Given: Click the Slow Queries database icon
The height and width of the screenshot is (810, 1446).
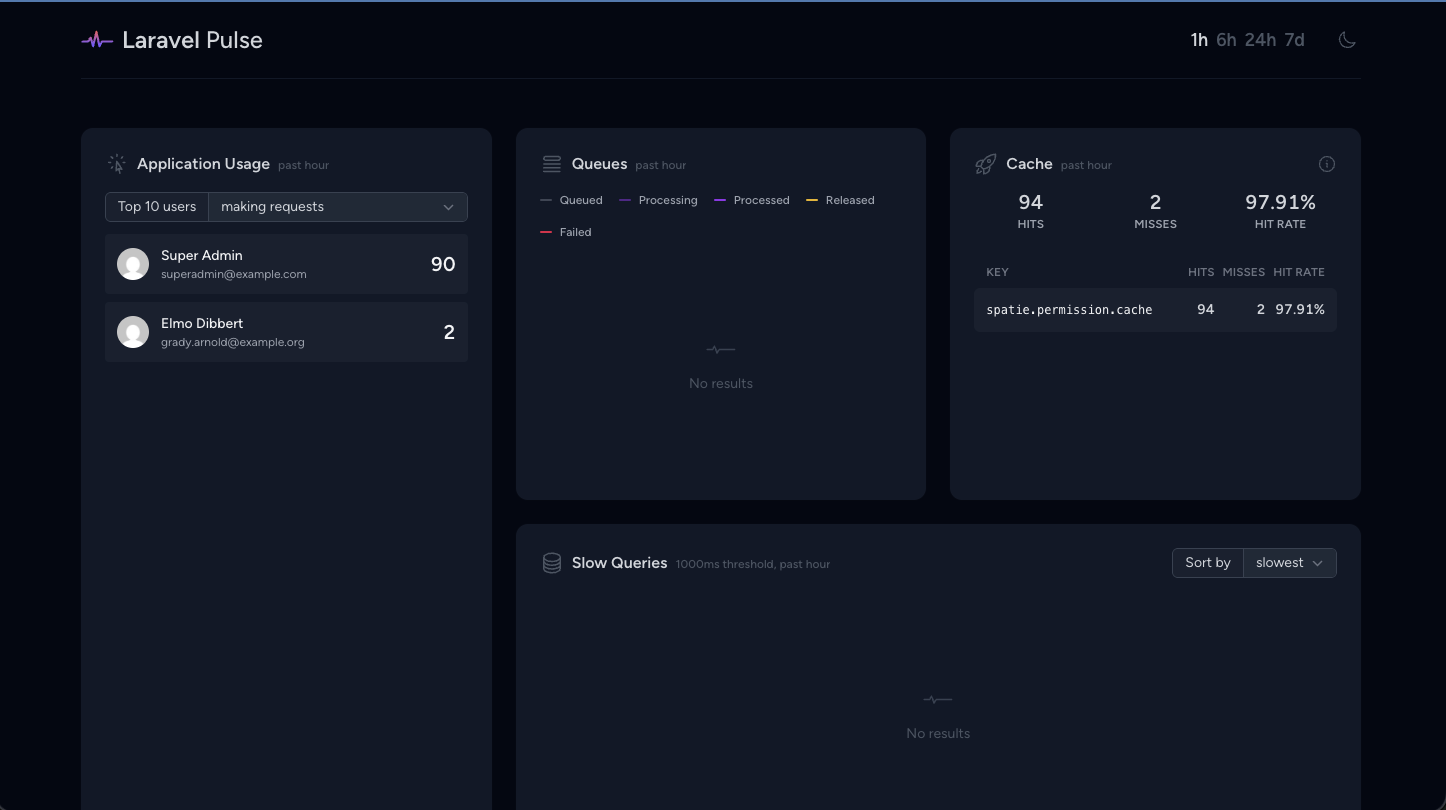Looking at the screenshot, I should click(551, 563).
